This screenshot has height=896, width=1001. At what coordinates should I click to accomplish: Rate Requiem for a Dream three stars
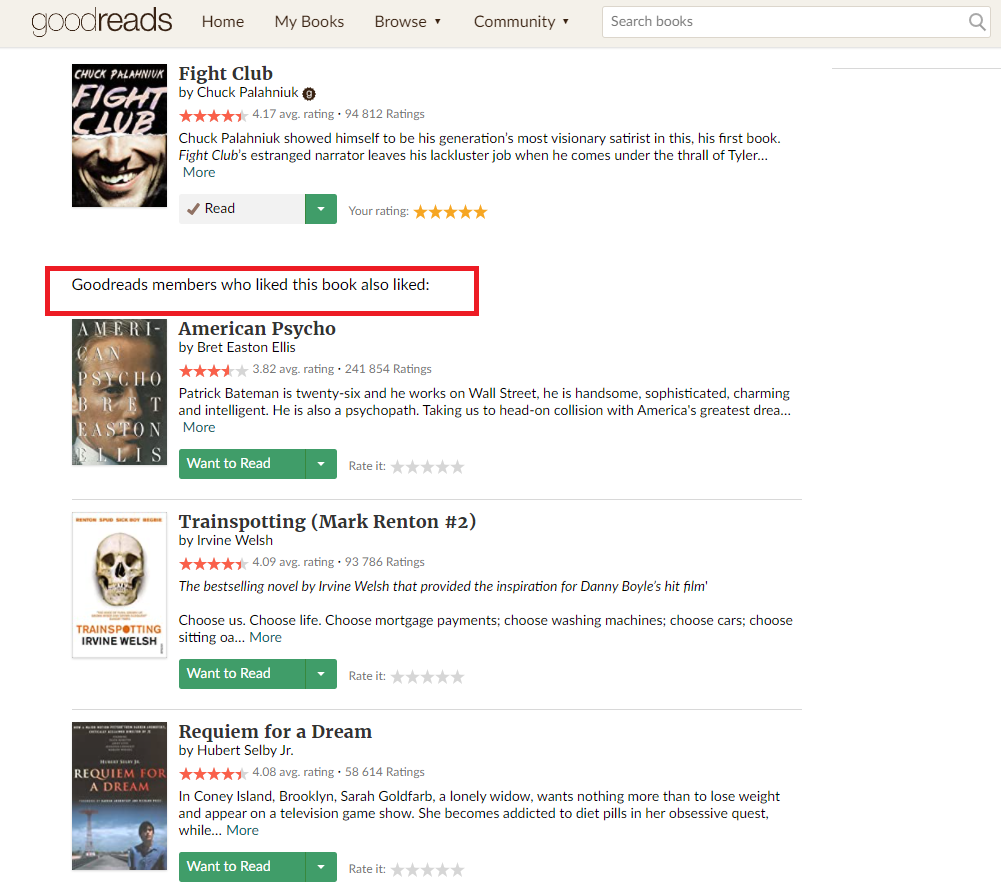click(428, 870)
